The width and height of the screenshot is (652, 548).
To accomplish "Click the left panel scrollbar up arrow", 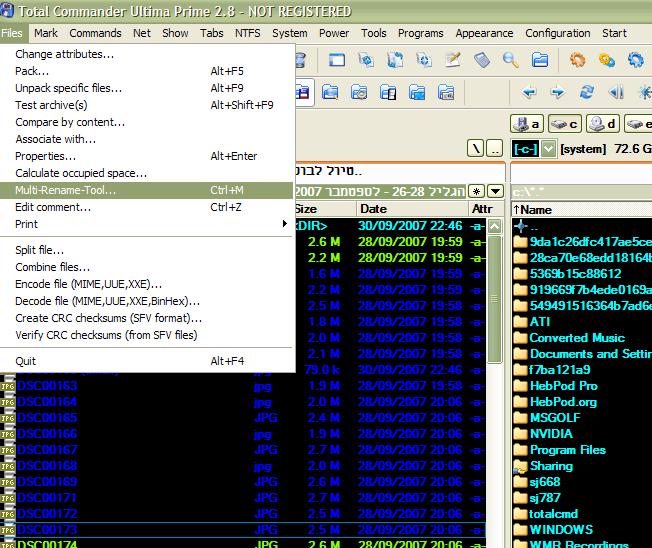I will (x=494, y=227).
